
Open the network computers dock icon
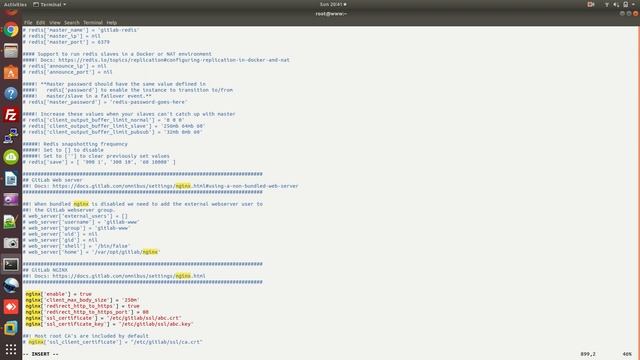coord(11,136)
